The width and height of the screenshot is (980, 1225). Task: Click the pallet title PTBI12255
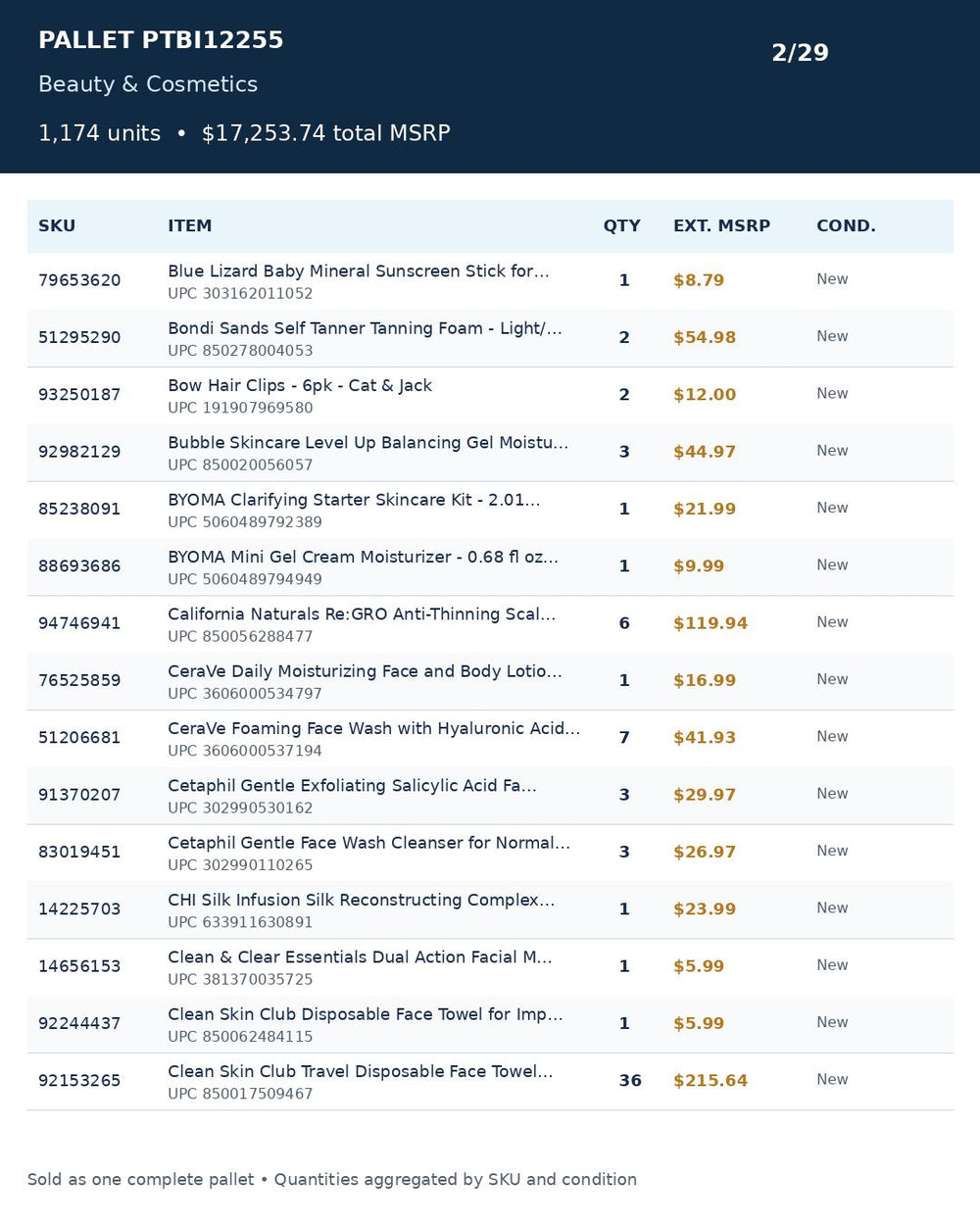(161, 40)
